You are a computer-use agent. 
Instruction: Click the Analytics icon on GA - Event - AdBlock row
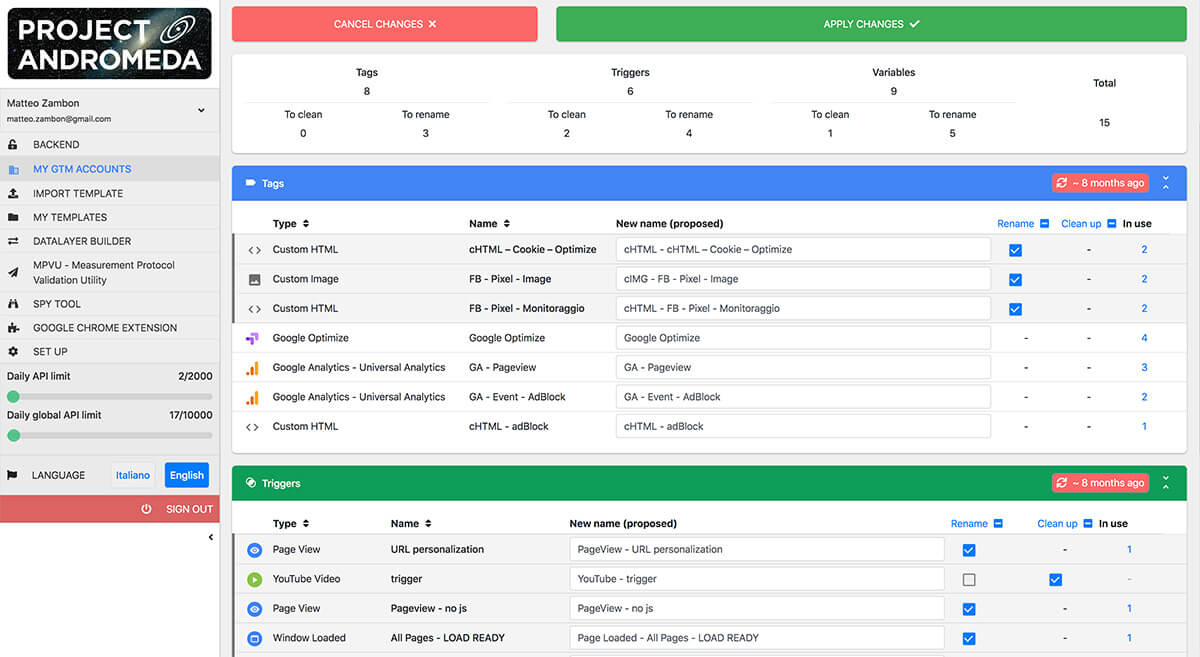pyautogui.click(x=252, y=397)
